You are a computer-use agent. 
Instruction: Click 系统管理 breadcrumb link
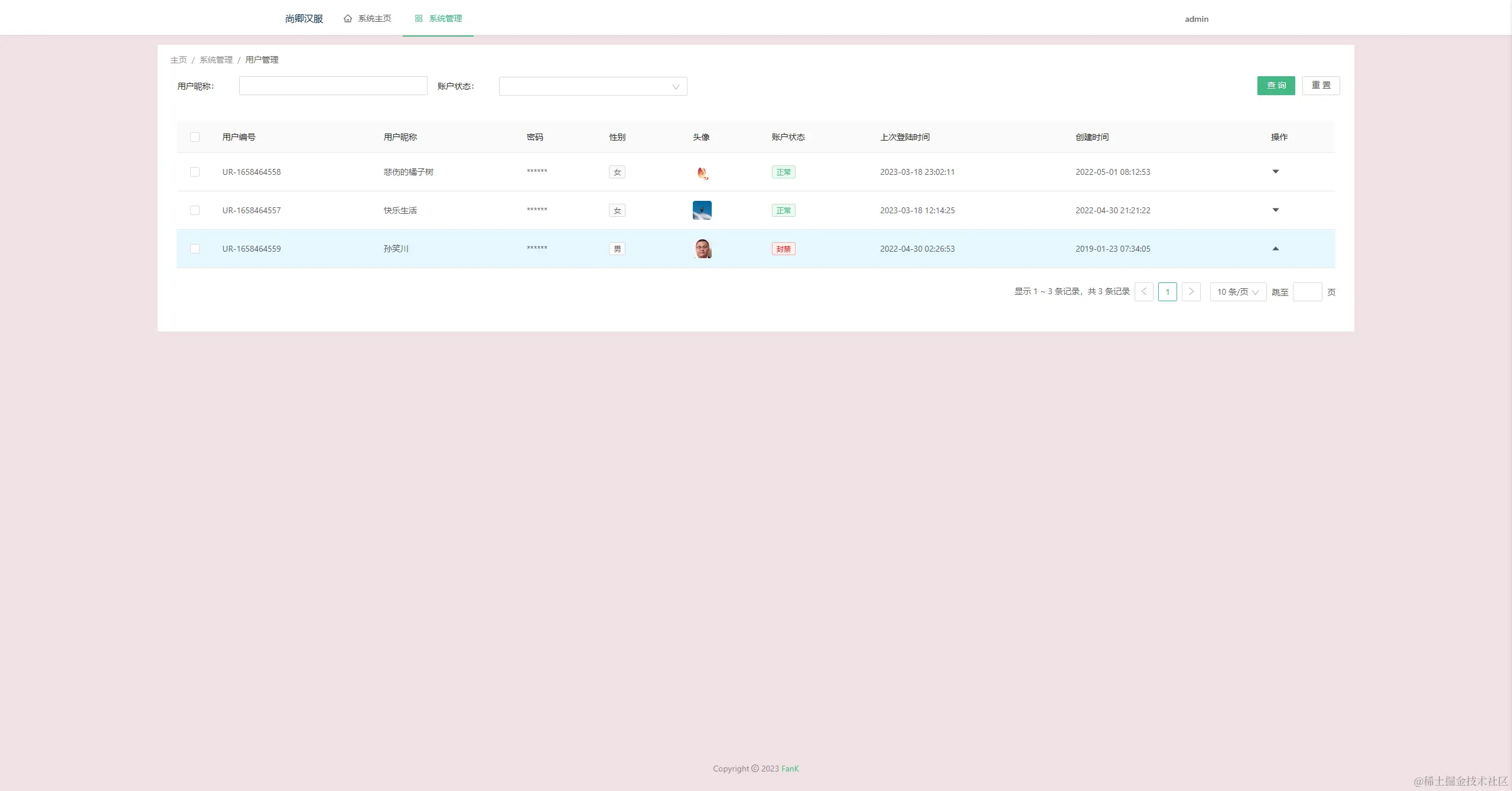216,60
